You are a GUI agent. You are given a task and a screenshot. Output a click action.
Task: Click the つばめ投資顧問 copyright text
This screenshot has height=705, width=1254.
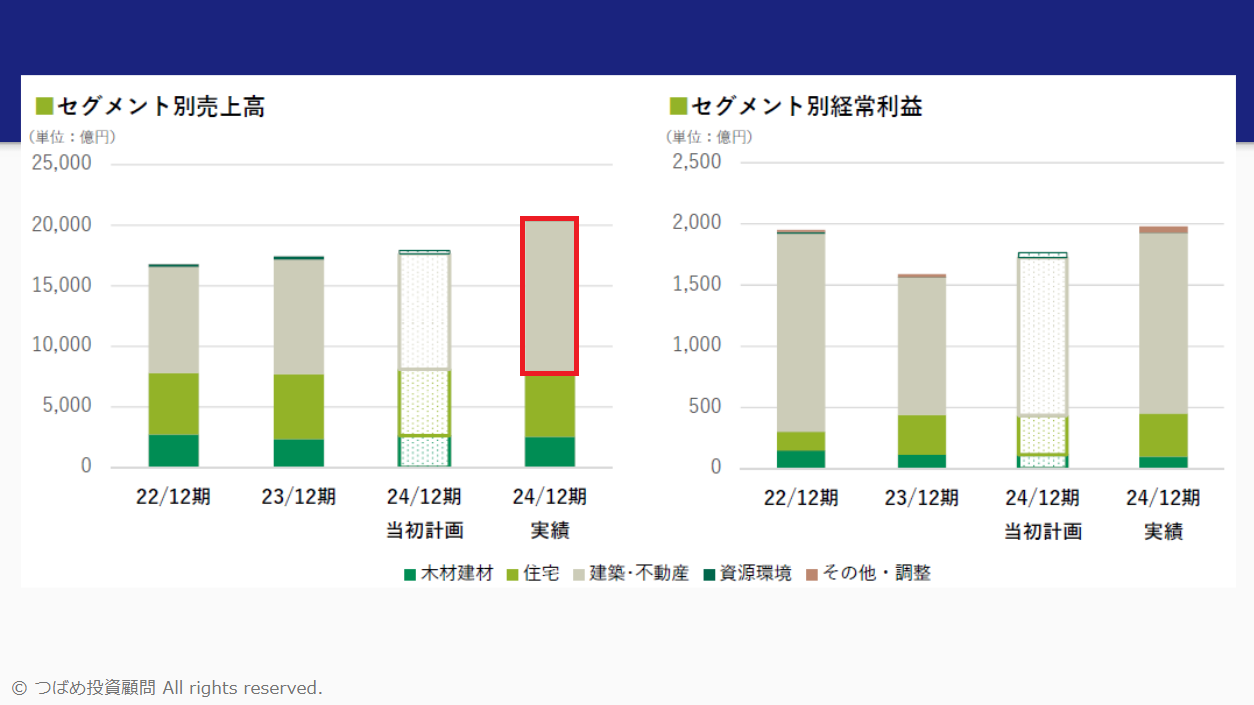point(166,688)
